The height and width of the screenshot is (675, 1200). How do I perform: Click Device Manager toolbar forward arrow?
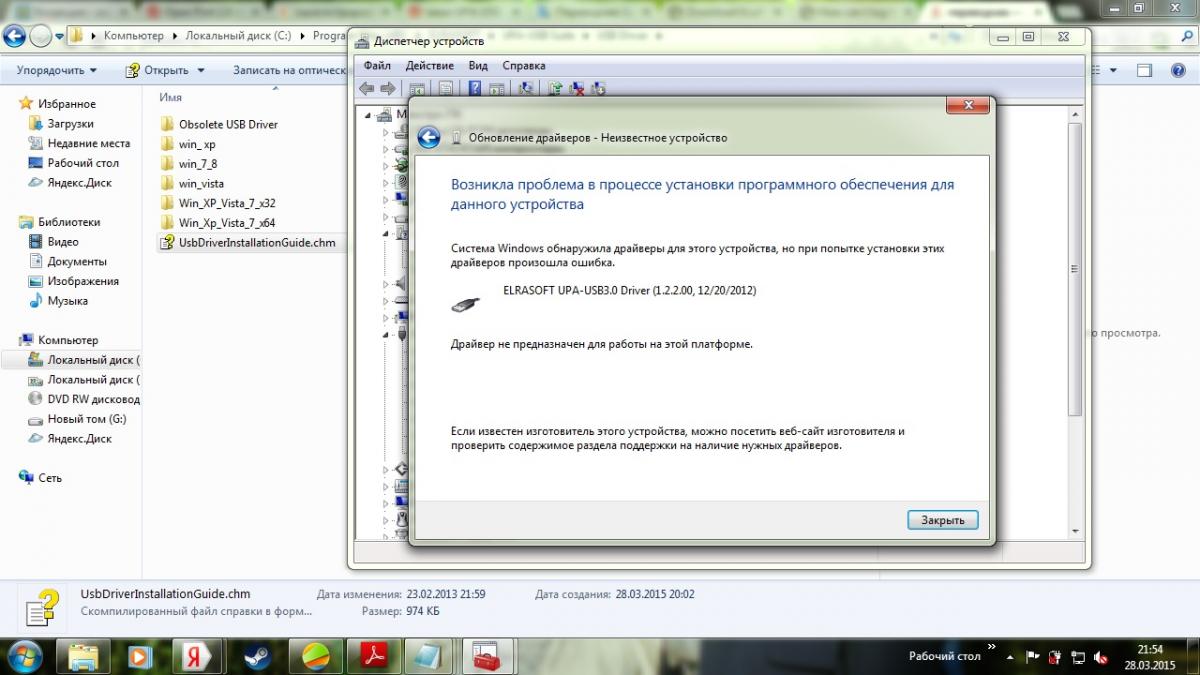tap(388, 88)
